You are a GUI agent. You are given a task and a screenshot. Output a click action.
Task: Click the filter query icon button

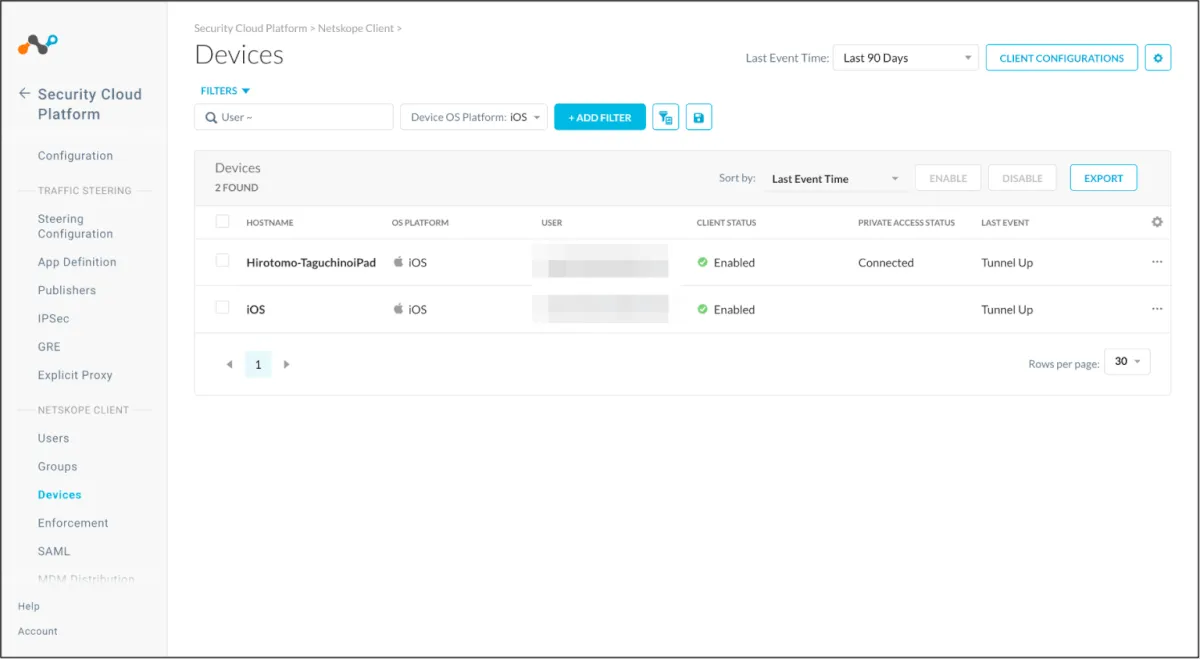pyautogui.click(x=665, y=118)
